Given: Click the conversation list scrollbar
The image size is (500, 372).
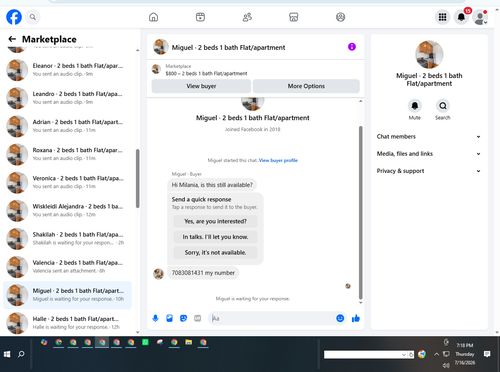Looking at the screenshot, I should 137,179.
